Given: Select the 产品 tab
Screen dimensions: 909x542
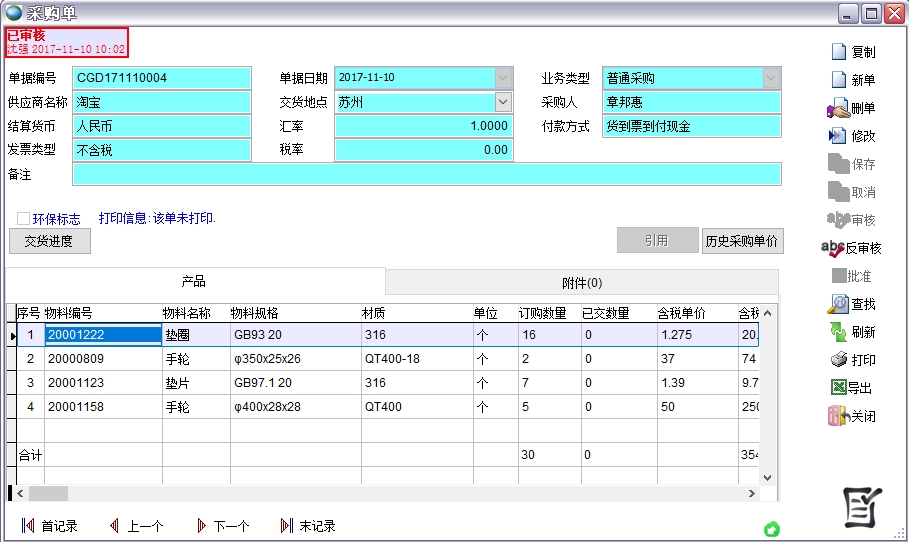Looking at the screenshot, I should pos(194,282).
